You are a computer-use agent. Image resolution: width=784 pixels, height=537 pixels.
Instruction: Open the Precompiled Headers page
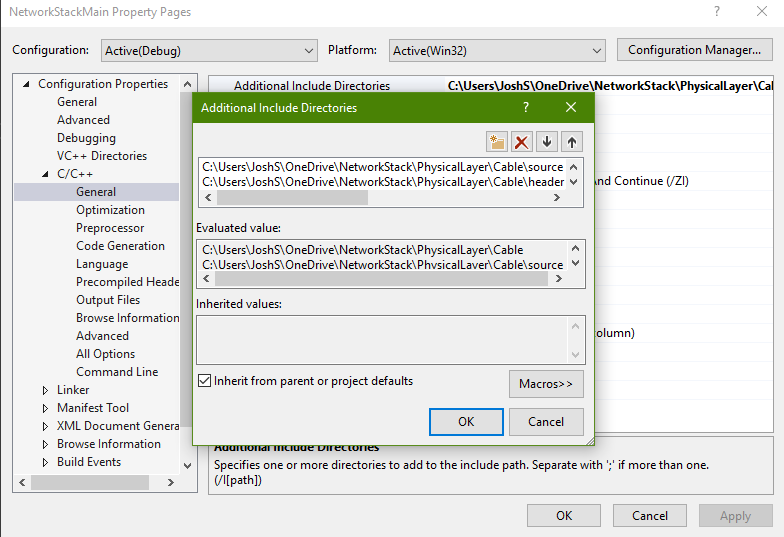point(128,282)
